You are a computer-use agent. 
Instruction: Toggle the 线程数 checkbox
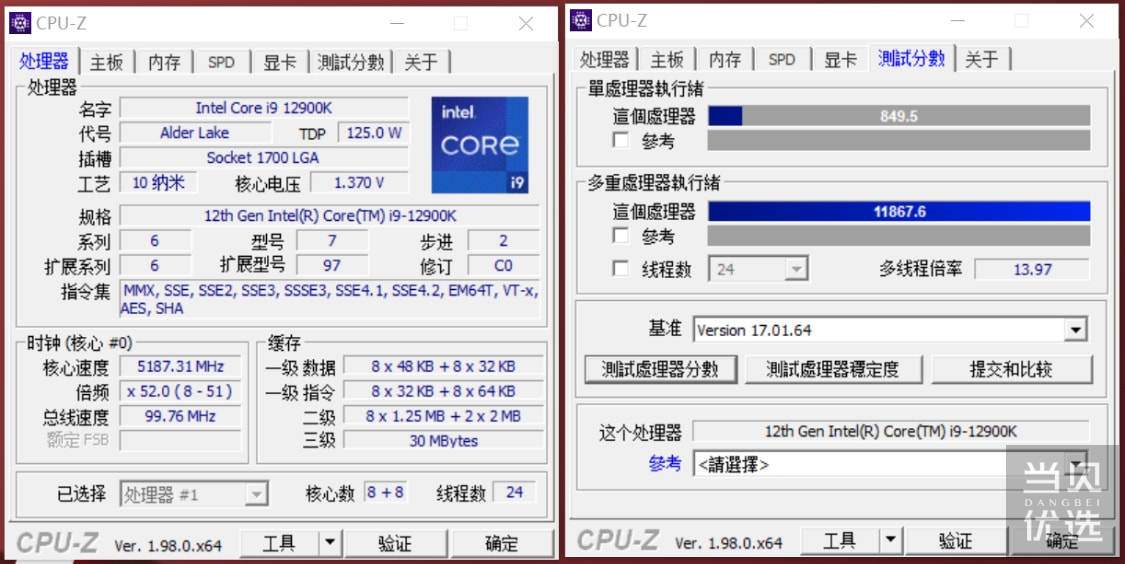pos(621,268)
